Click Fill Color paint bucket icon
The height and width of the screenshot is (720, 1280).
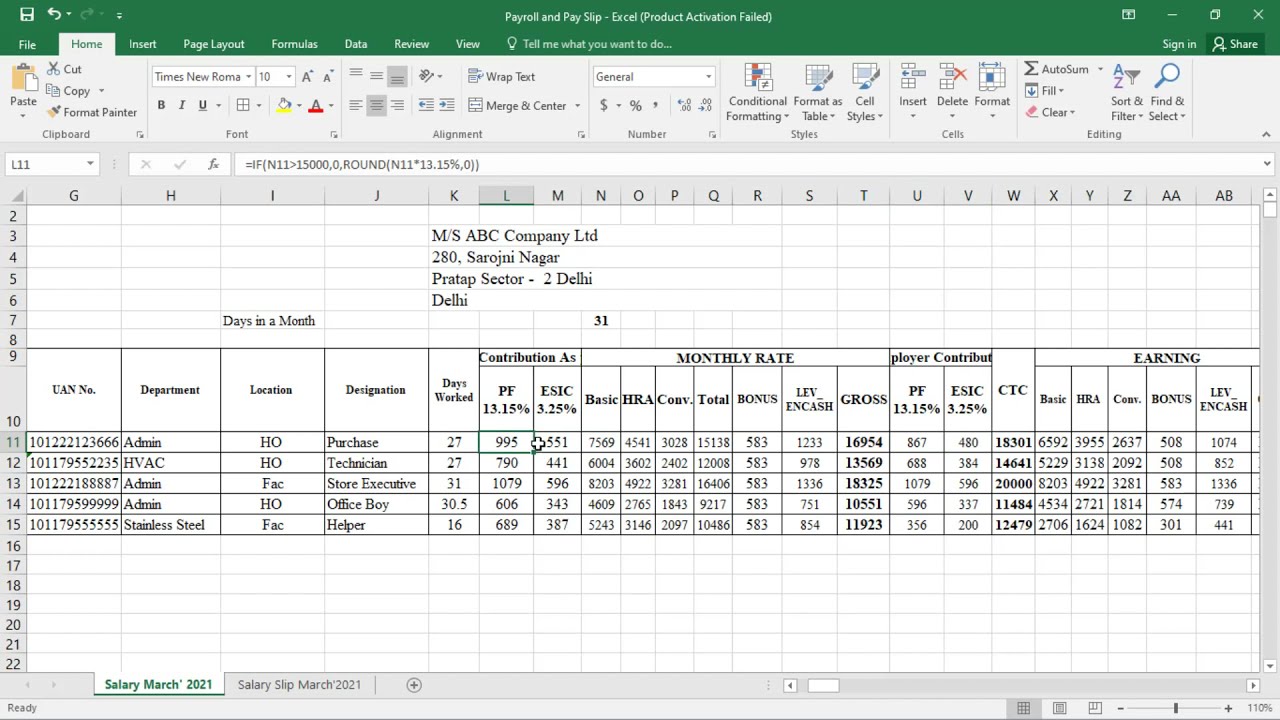285,105
